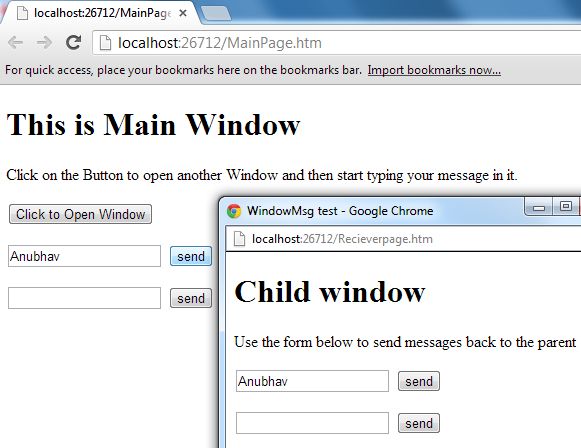Click the bookmarks bar hint text
Image resolution: width=581 pixels, height=448 pixels.
pos(183,70)
